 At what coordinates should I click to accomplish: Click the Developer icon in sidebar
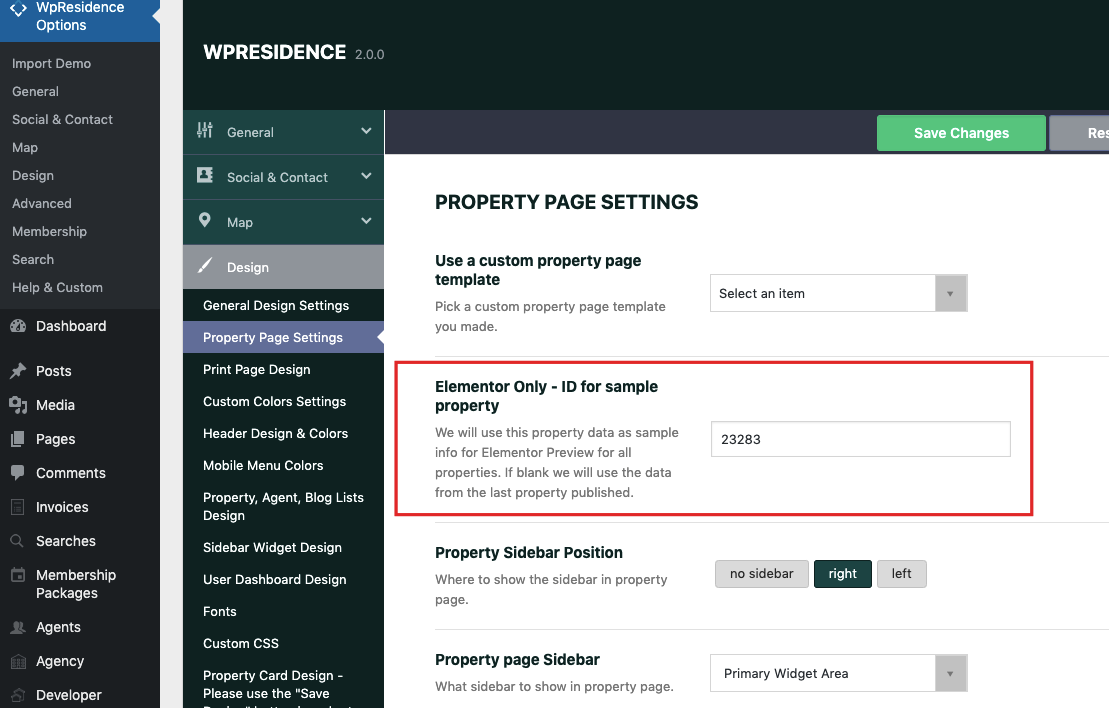click(x=18, y=695)
